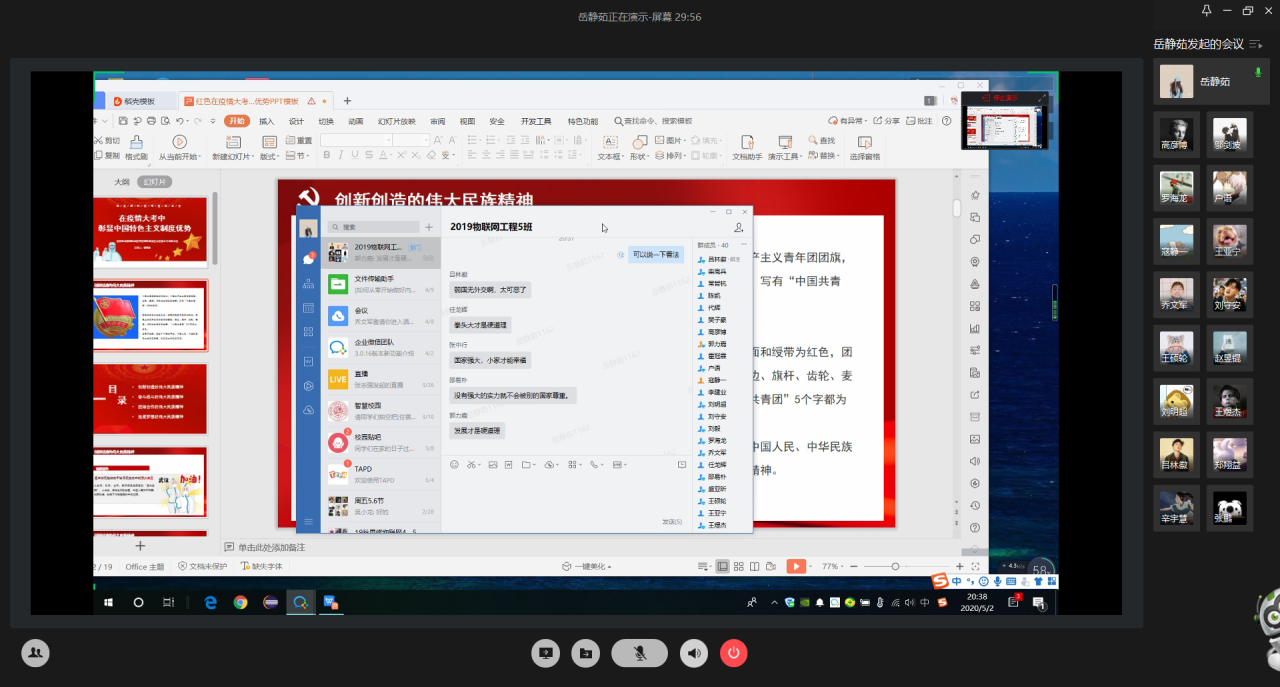Open the 图片 picture dropdown
The height and width of the screenshot is (687, 1280).
coord(672,141)
